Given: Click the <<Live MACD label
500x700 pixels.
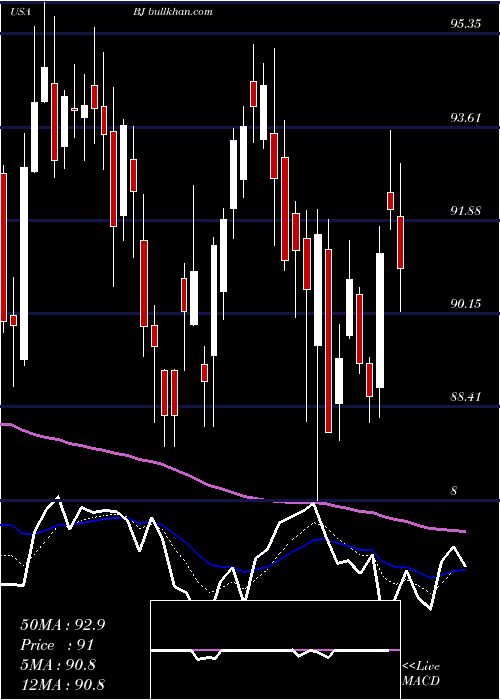Looking at the screenshot, I should (421, 673).
